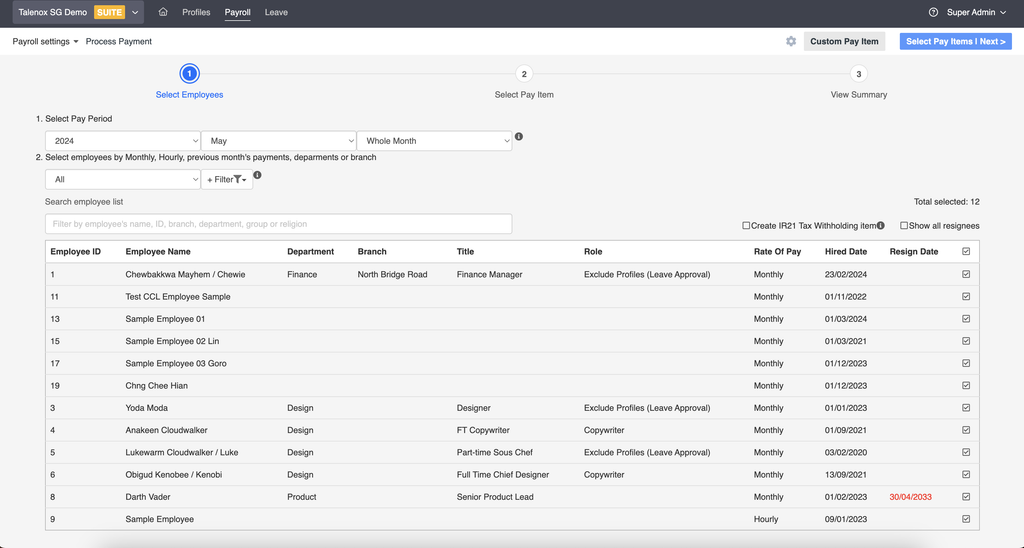
Task: Go to home via house icon
Action: tap(163, 12)
